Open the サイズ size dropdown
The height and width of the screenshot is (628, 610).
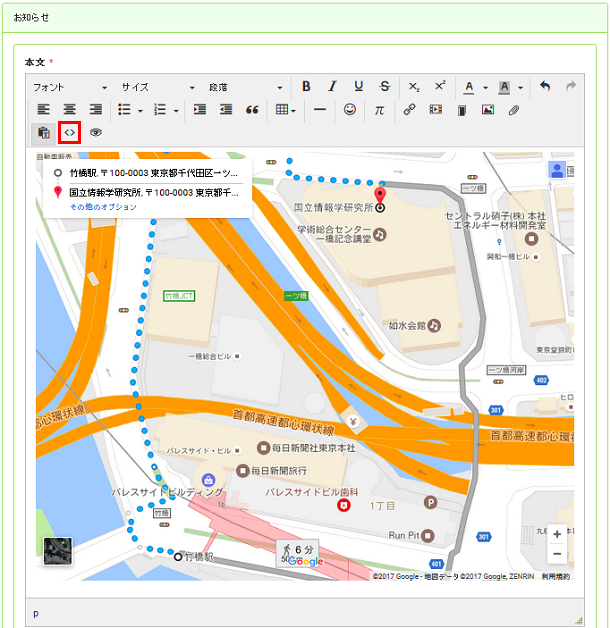(158, 87)
